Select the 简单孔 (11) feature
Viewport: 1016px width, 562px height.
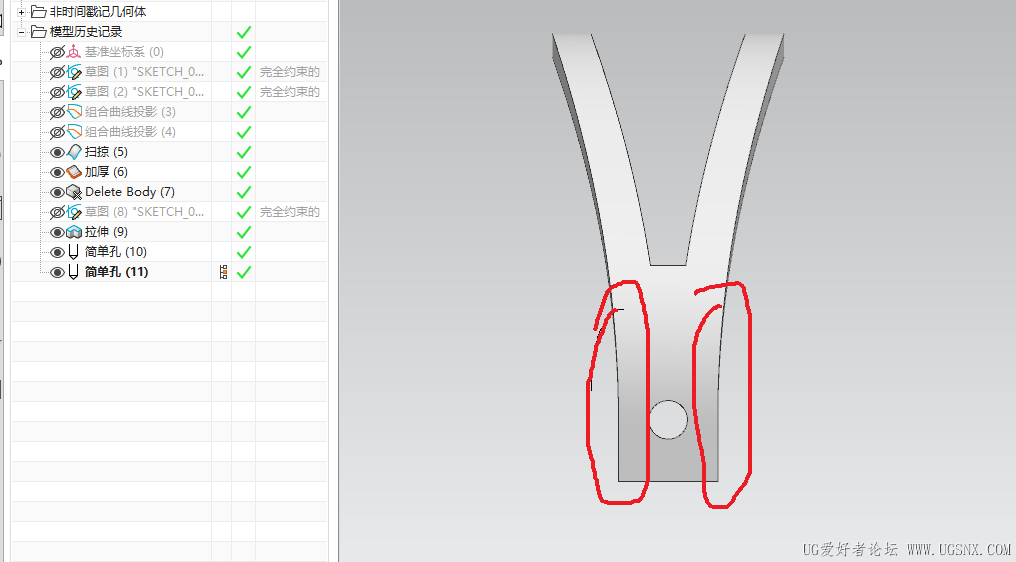tap(116, 272)
